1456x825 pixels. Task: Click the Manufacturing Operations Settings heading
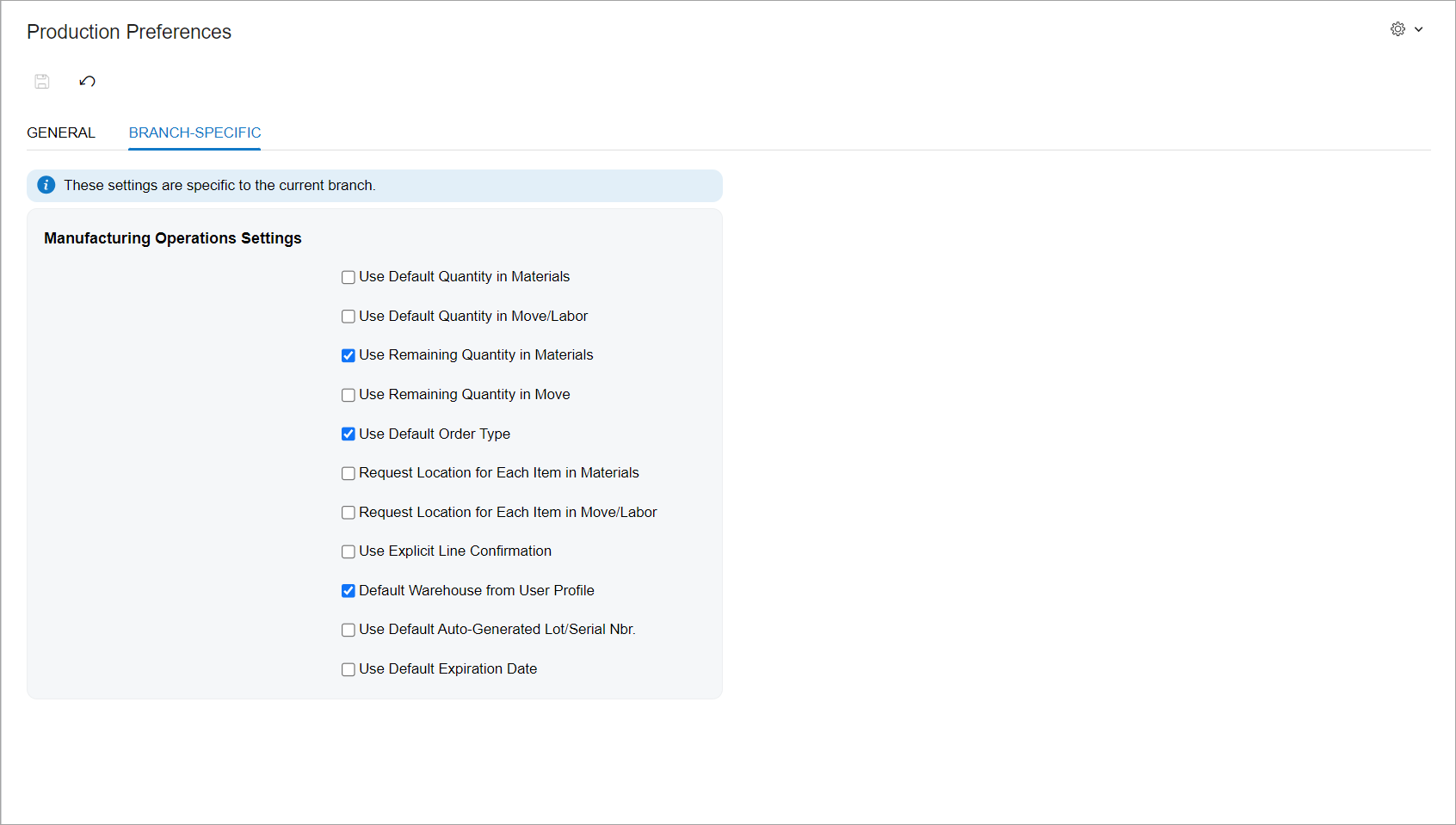pos(173,238)
